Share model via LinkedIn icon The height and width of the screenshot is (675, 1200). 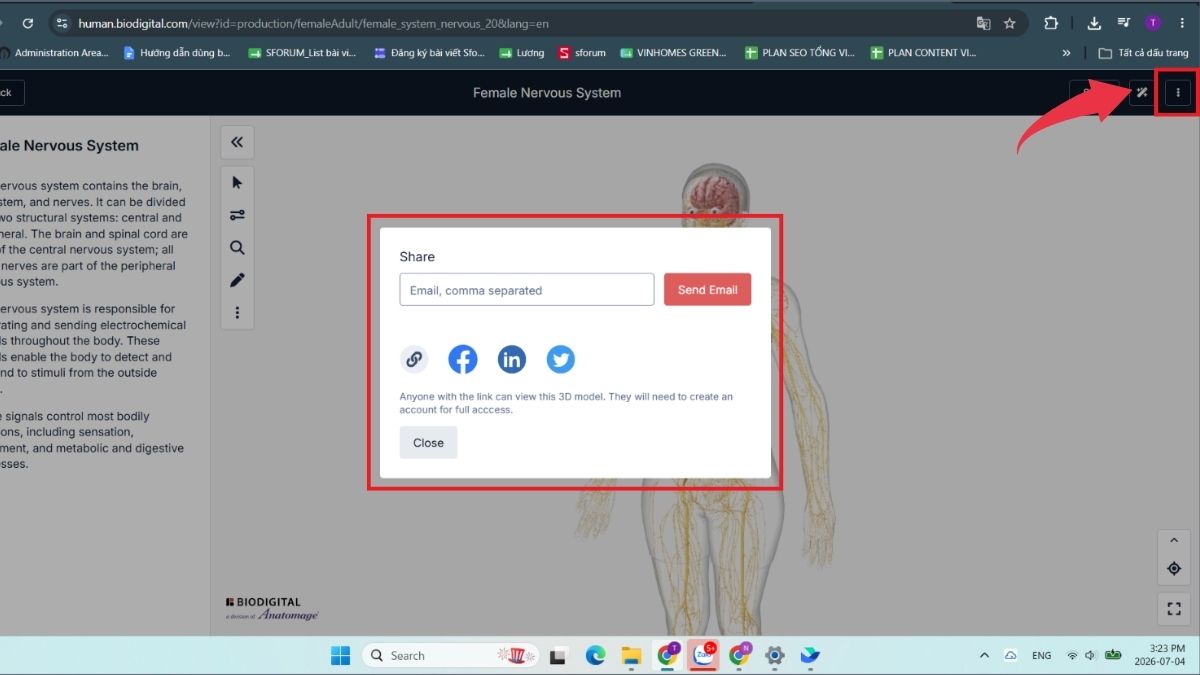tap(511, 359)
